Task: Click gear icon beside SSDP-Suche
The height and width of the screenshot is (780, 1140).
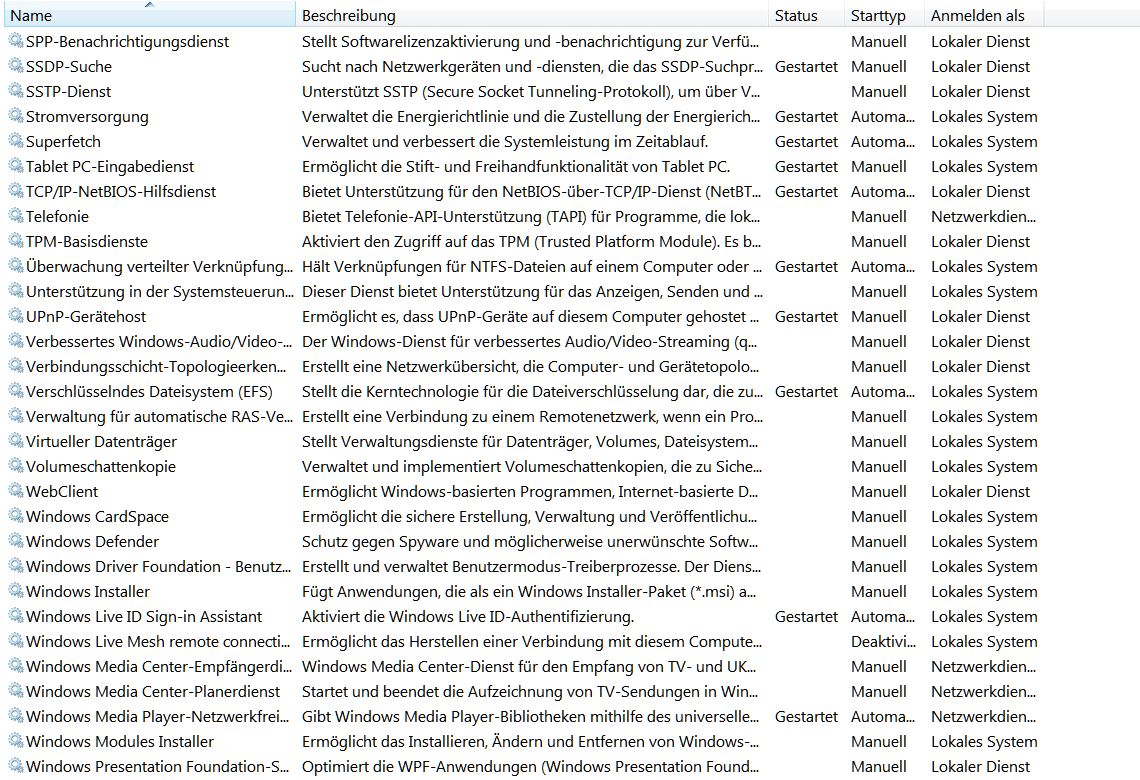Action: pos(15,66)
